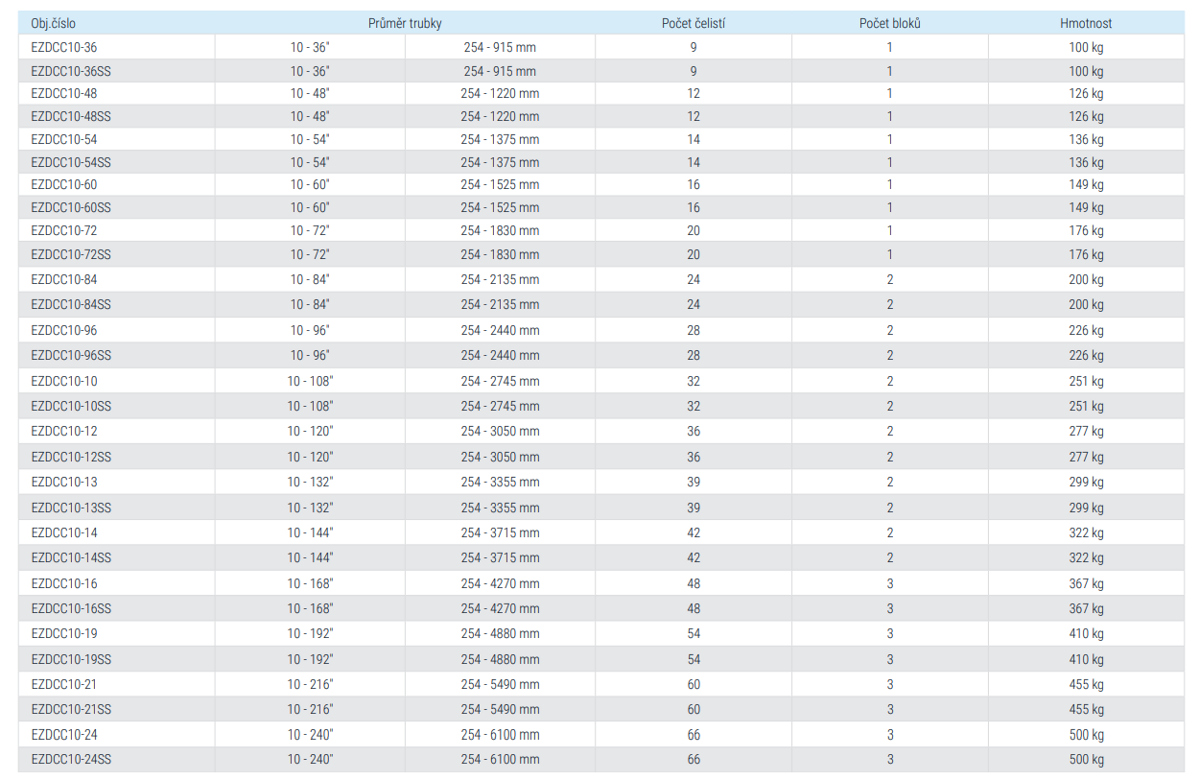Click jaw count 20 in EZDCC10-72 row
Viewport: 1200px width, 780px height.
[694, 230]
